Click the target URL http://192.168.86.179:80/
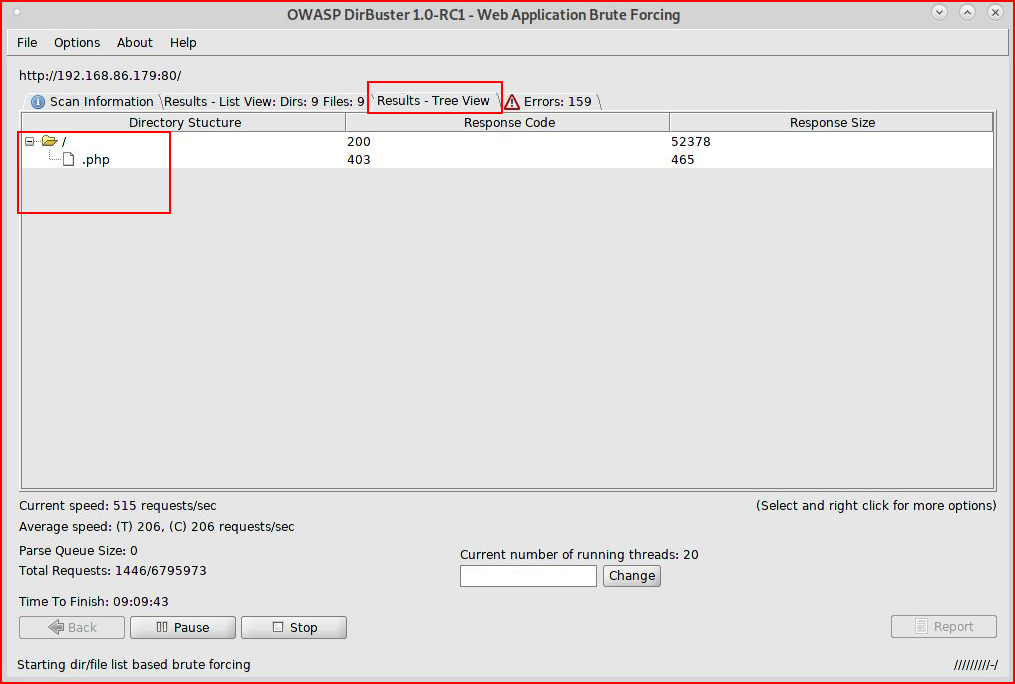Viewport: 1015px width, 684px height. click(x=100, y=76)
